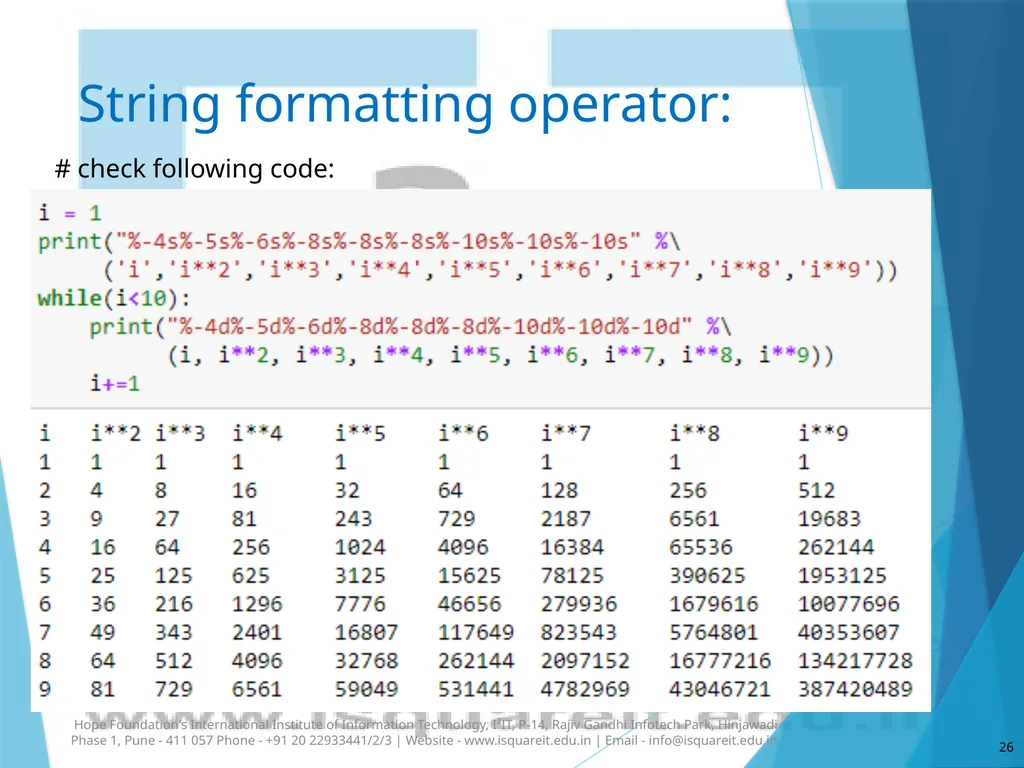
Task: Click the Hope Foundation's International Institute footer line
Action: [x=426, y=724]
